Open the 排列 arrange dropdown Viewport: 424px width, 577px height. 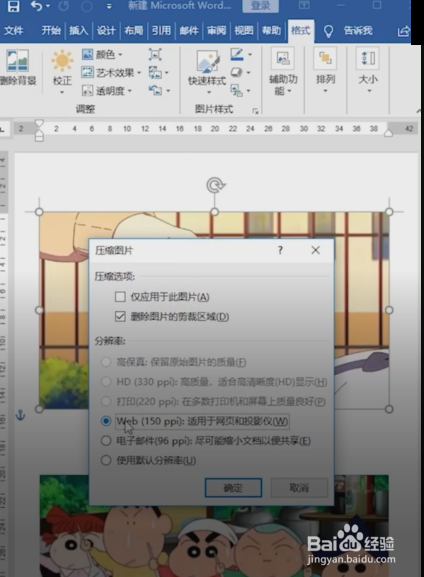[x=325, y=71]
